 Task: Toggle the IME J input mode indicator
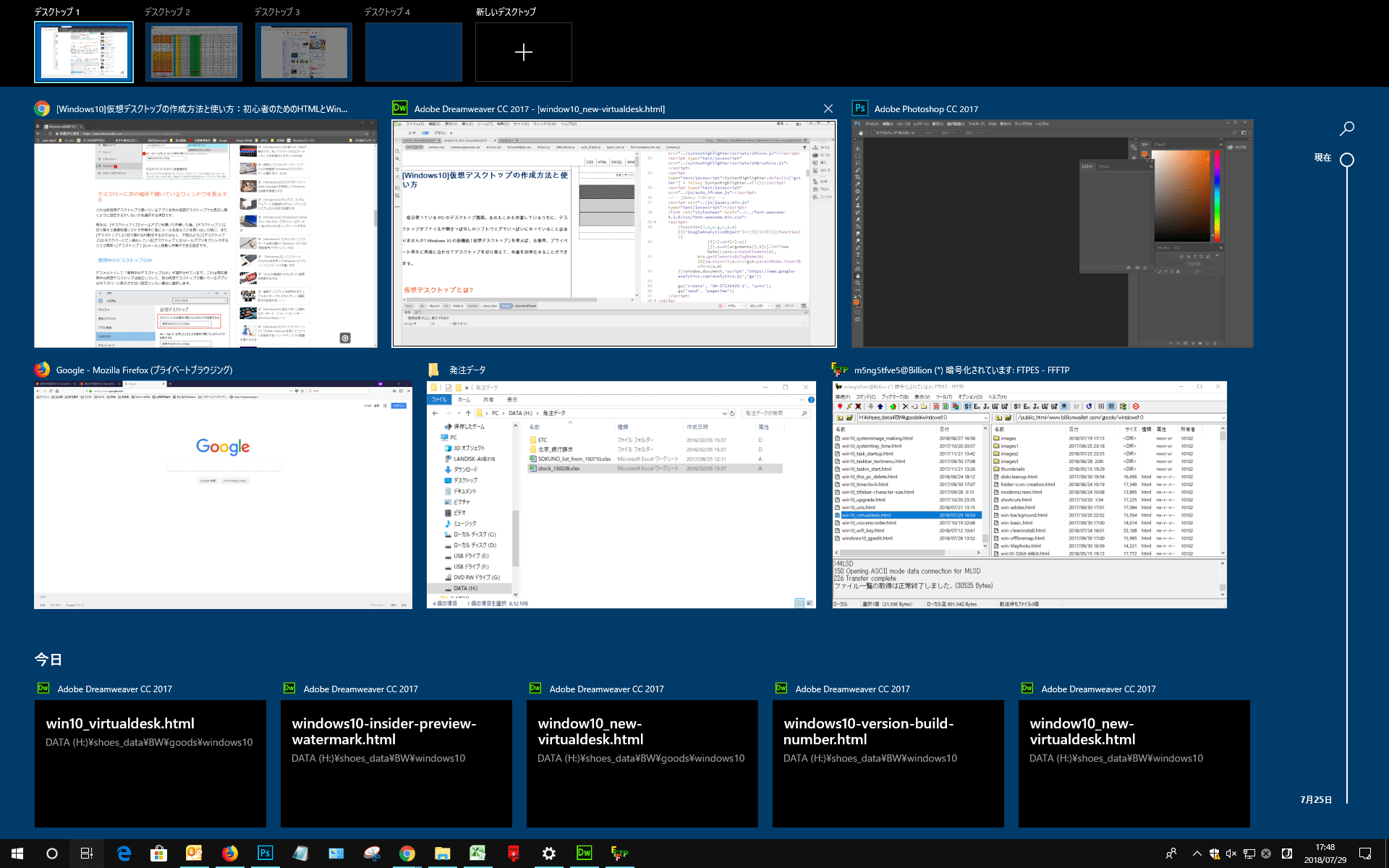[x=1287, y=854]
